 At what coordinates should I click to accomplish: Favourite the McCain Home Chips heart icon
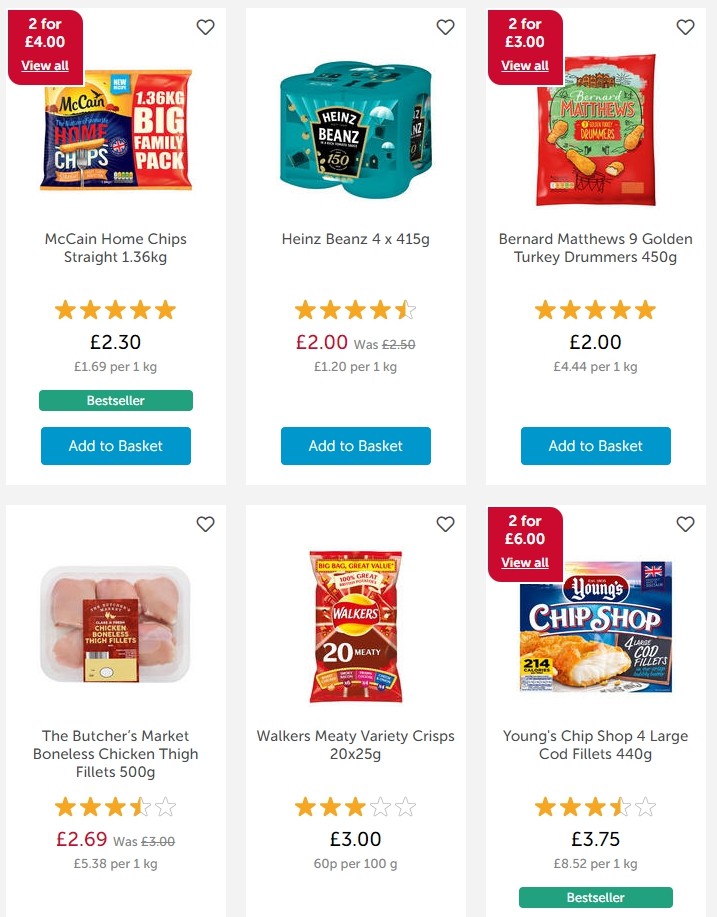tap(205, 28)
